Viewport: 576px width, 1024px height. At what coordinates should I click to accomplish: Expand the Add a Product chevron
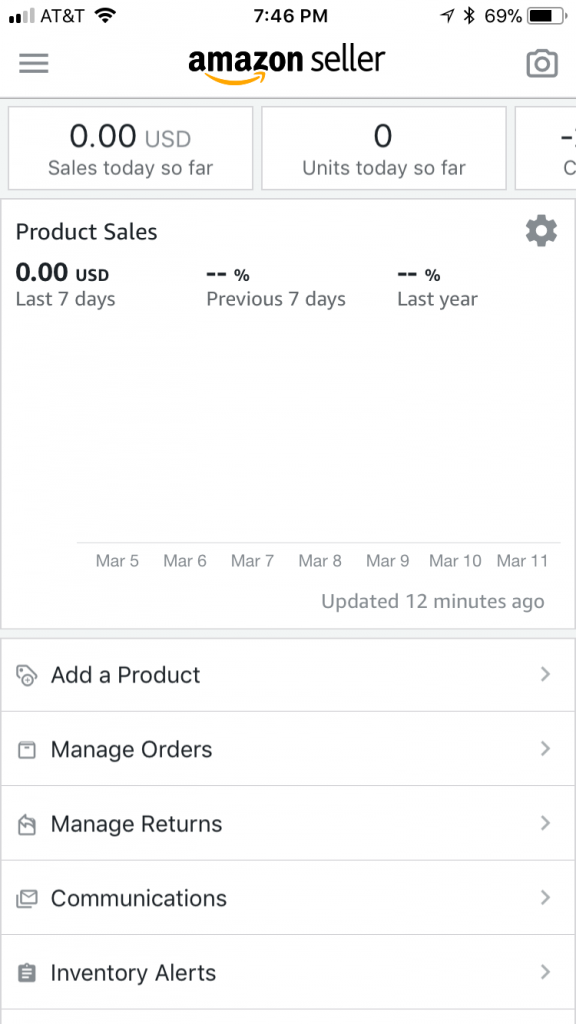(x=545, y=675)
